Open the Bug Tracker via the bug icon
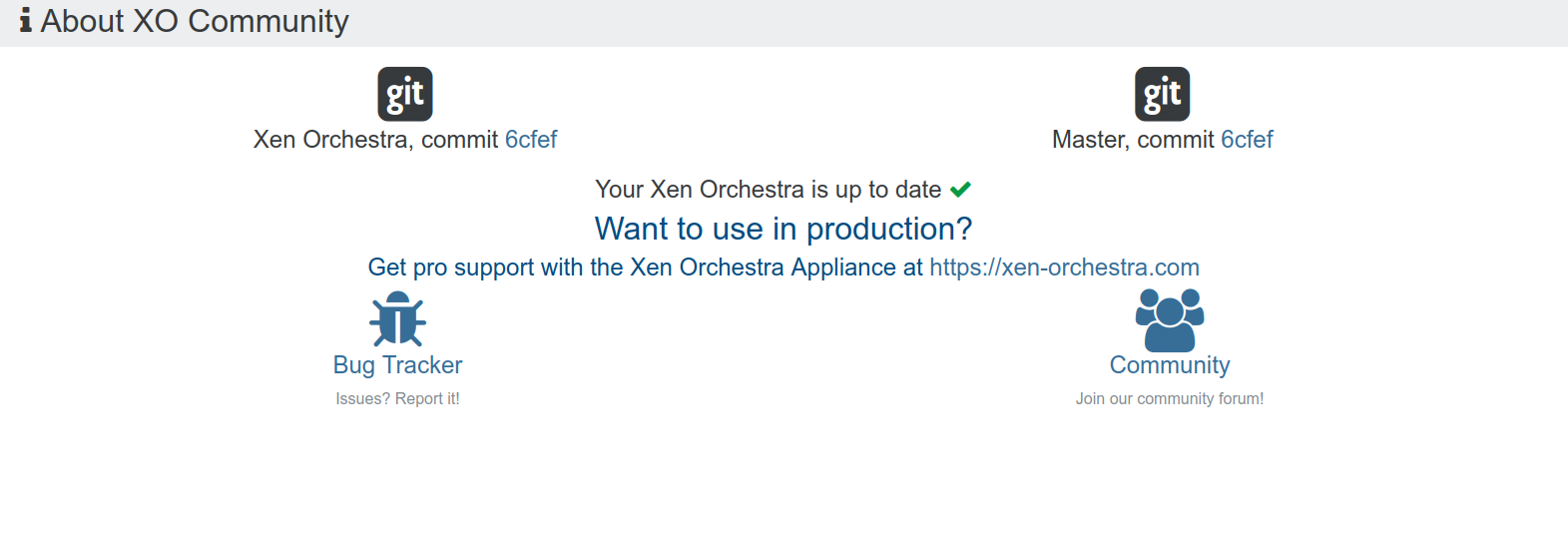 [x=397, y=319]
